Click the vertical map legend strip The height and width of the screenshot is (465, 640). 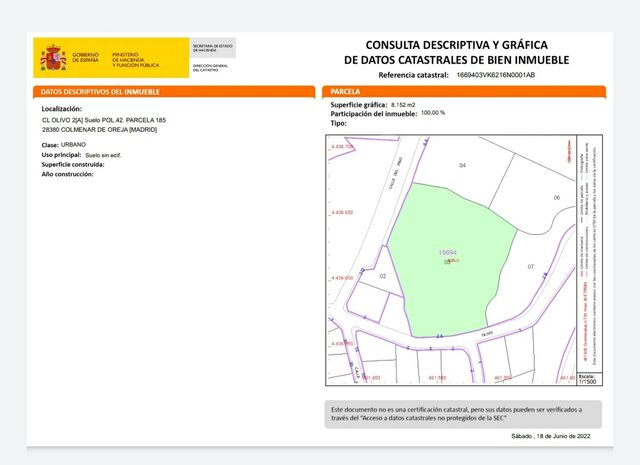click(590, 253)
